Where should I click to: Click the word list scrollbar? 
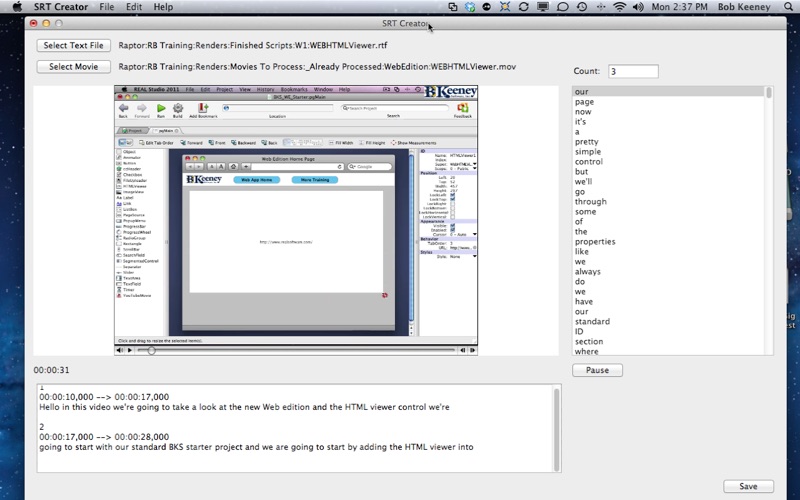click(769, 220)
